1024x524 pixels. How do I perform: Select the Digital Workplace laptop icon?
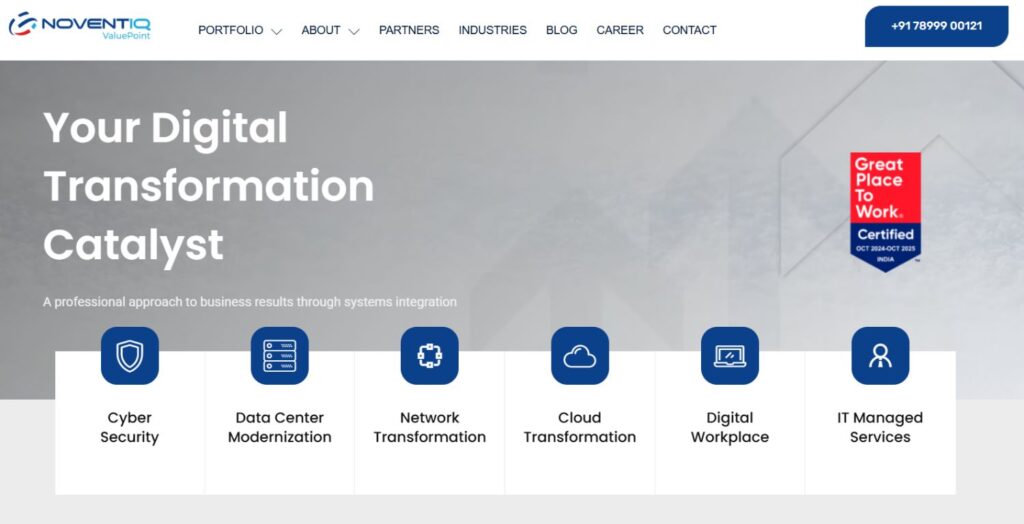[730, 355]
